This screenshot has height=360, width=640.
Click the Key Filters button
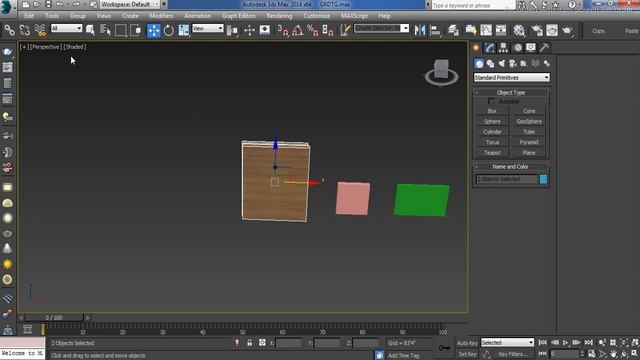click(x=512, y=354)
